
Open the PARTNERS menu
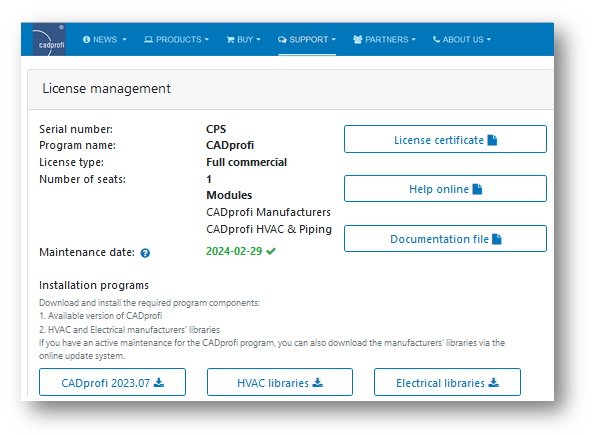(x=385, y=40)
